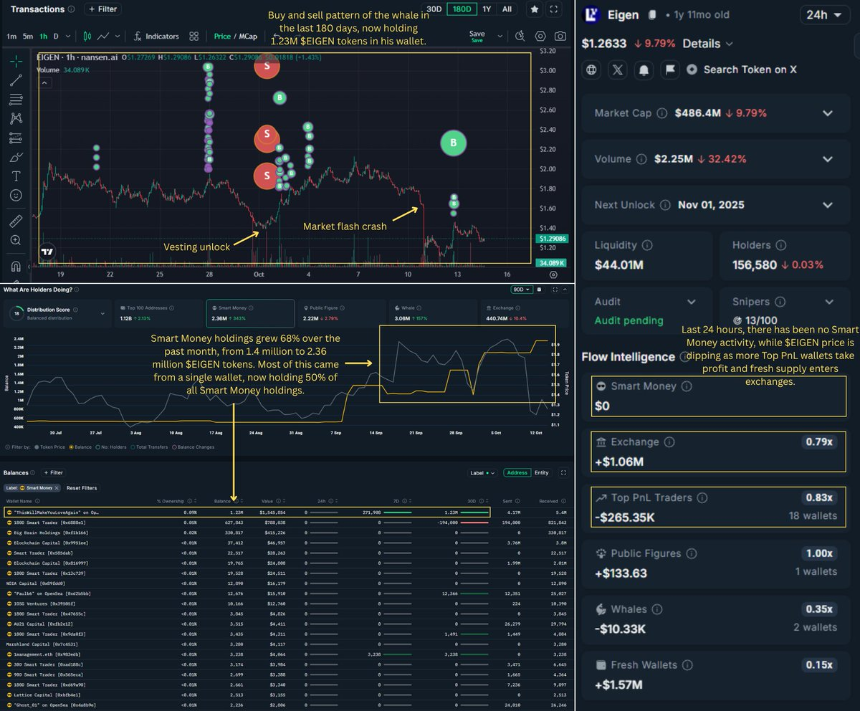Select the measure tool in the chart sidebar
The image size is (860, 711).
click(14, 220)
